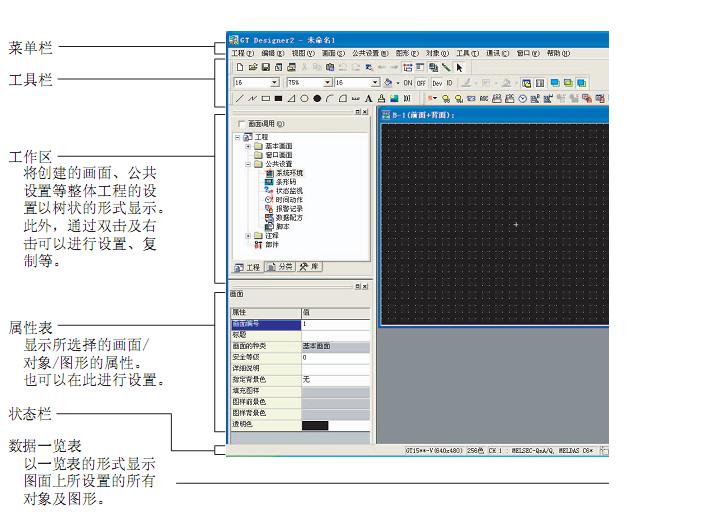Open the 帮助 menu
This screenshot has width=720, height=512.
pos(559,52)
